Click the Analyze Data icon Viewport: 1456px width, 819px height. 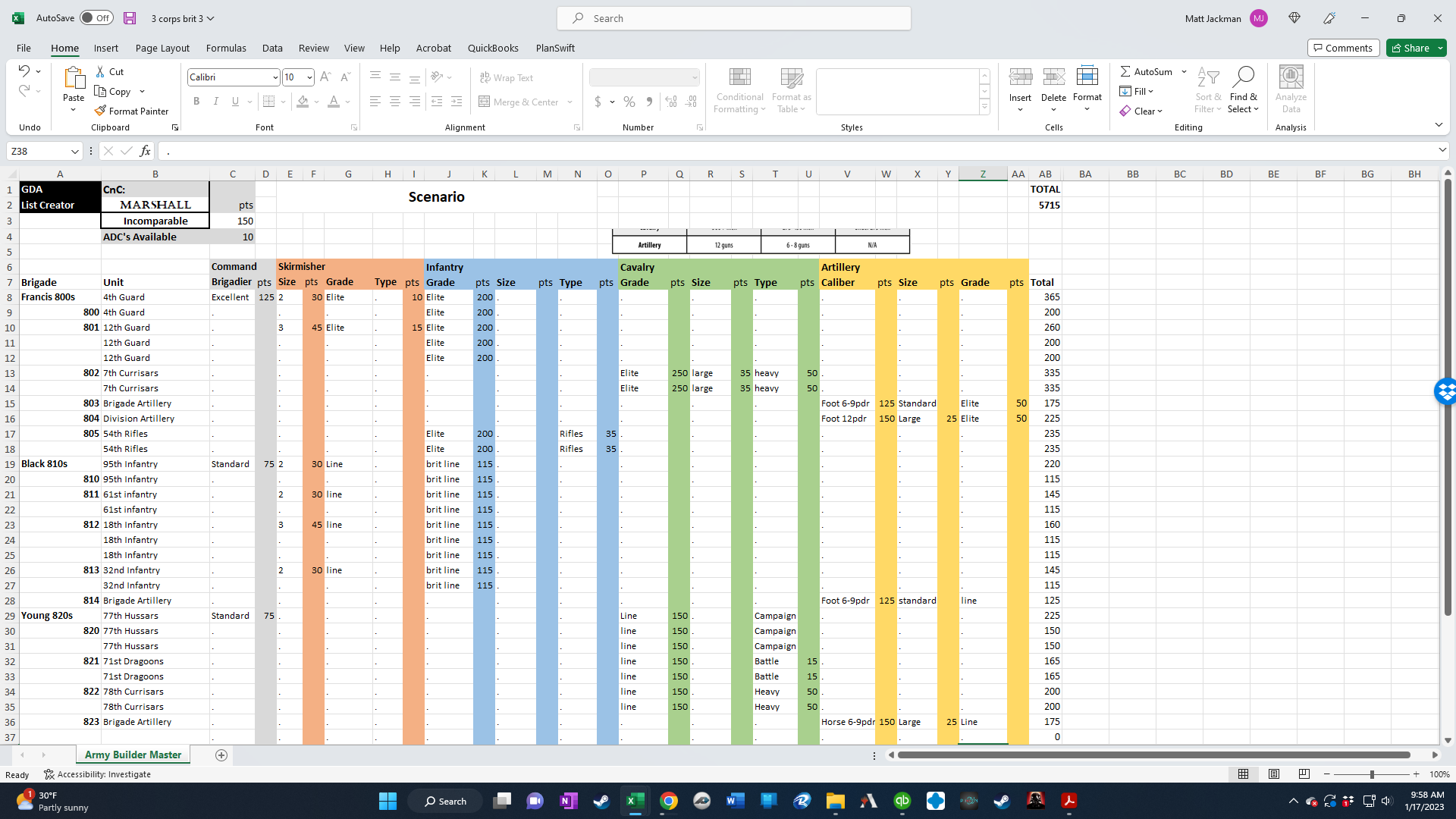pos(1291,77)
